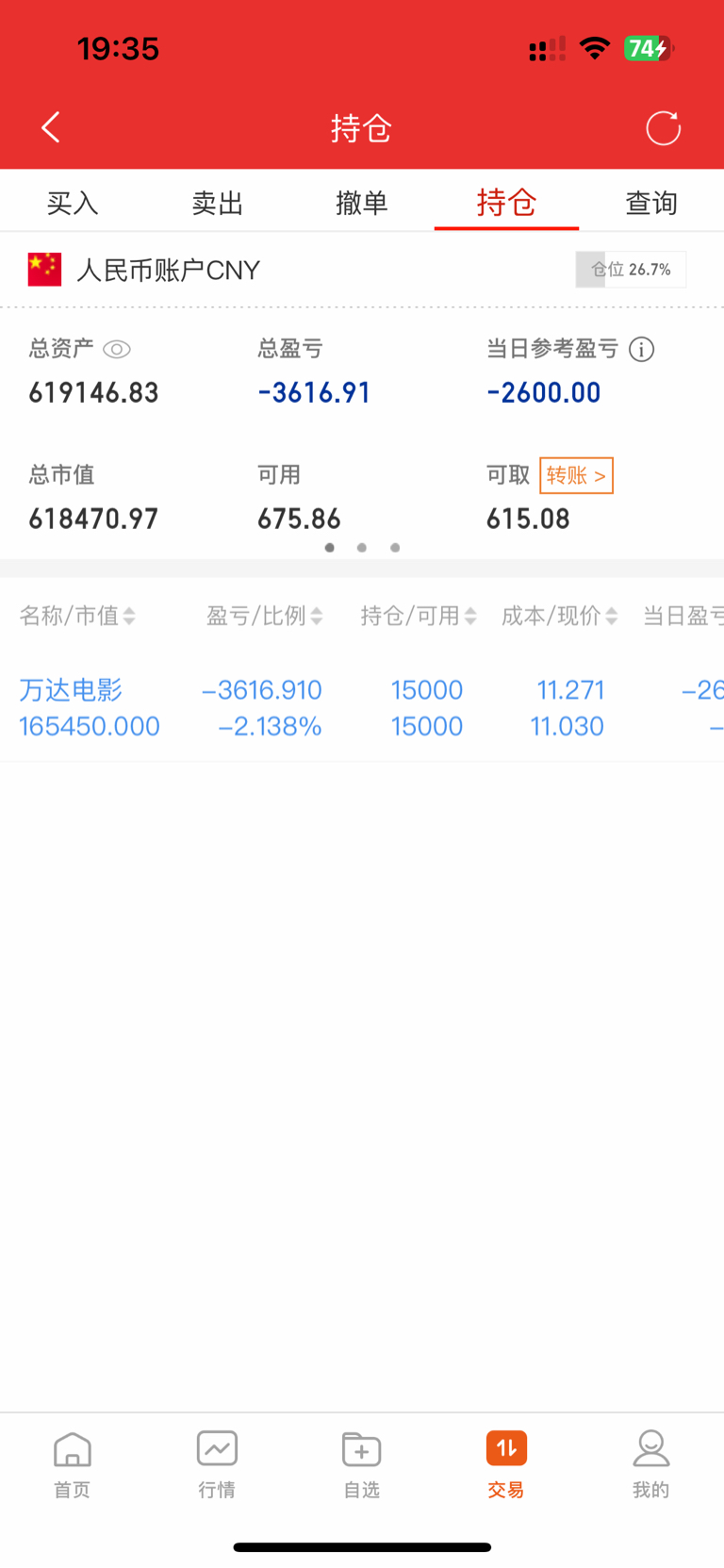The height and width of the screenshot is (1568, 724).
Task: Sort by 持仓/可用 column
Action: tap(418, 617)
